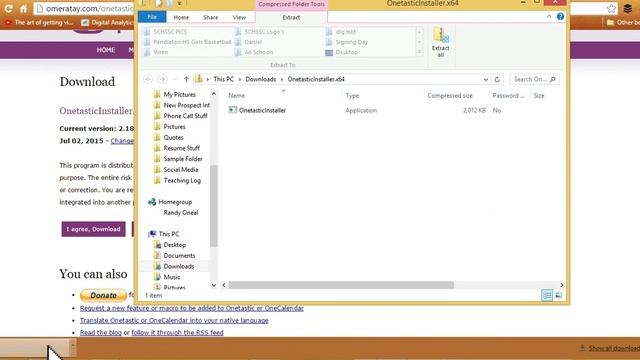This screenshot has width=640, height=360.
Task: Open recent locations dropdown beside forward arrow
Action: pyautogui.click(x=175, y=79)
